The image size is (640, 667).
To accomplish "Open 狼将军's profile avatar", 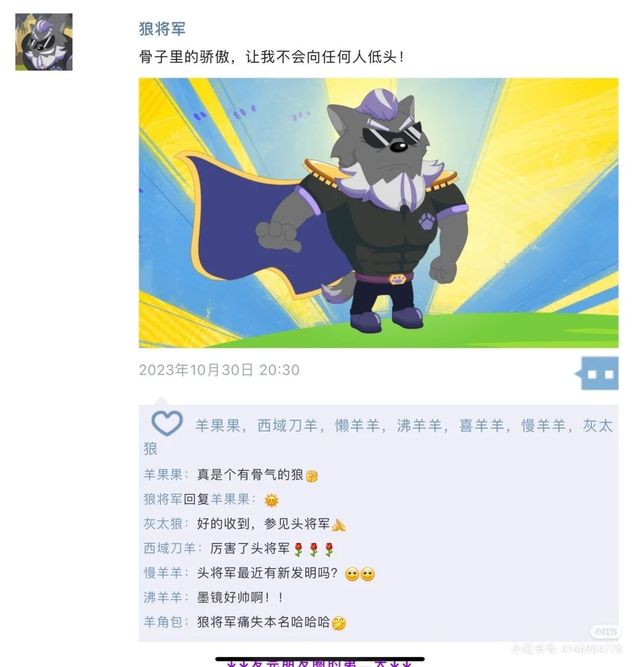I will point(44,42).
